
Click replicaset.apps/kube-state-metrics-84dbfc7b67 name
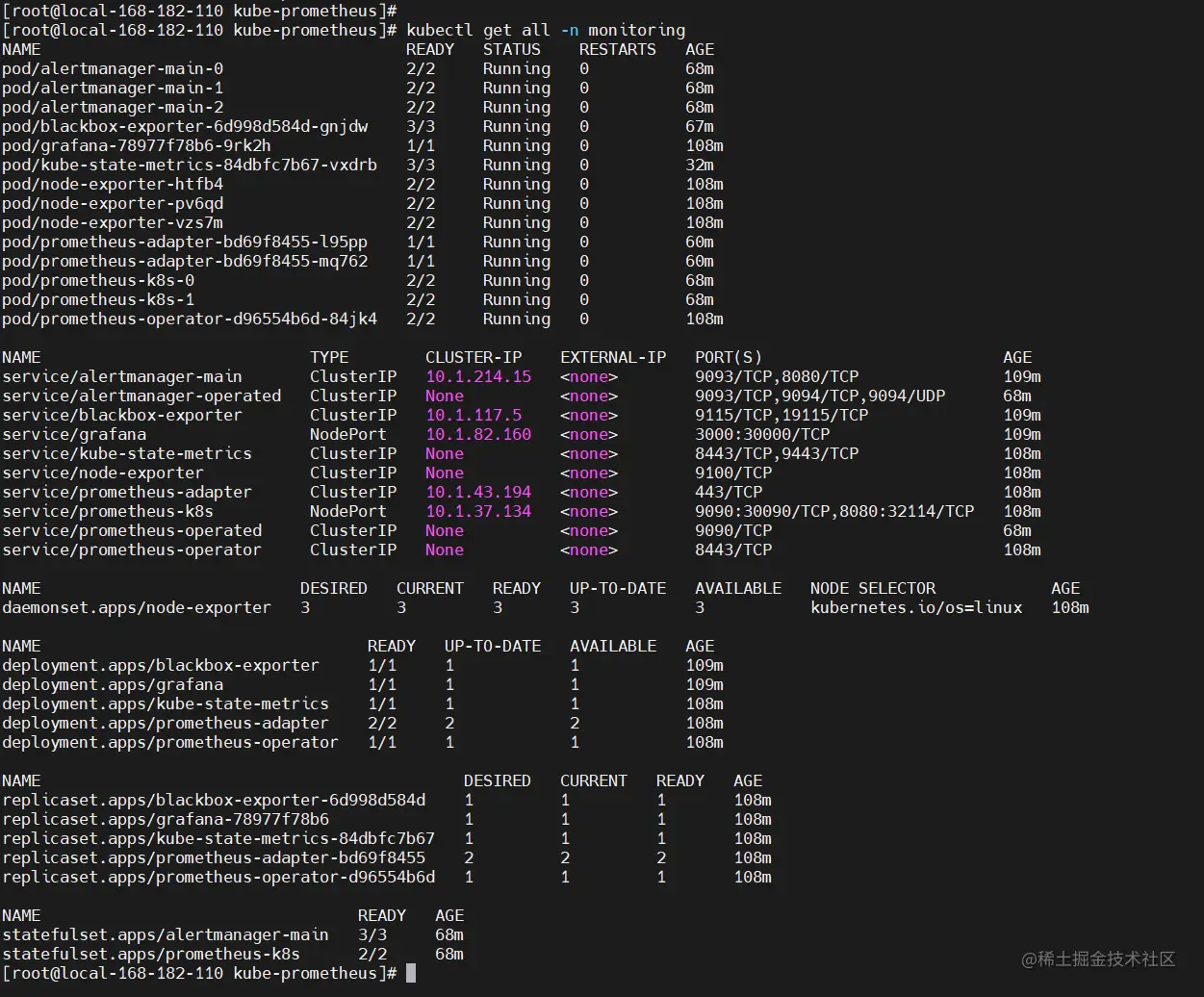tap(218, 839)
